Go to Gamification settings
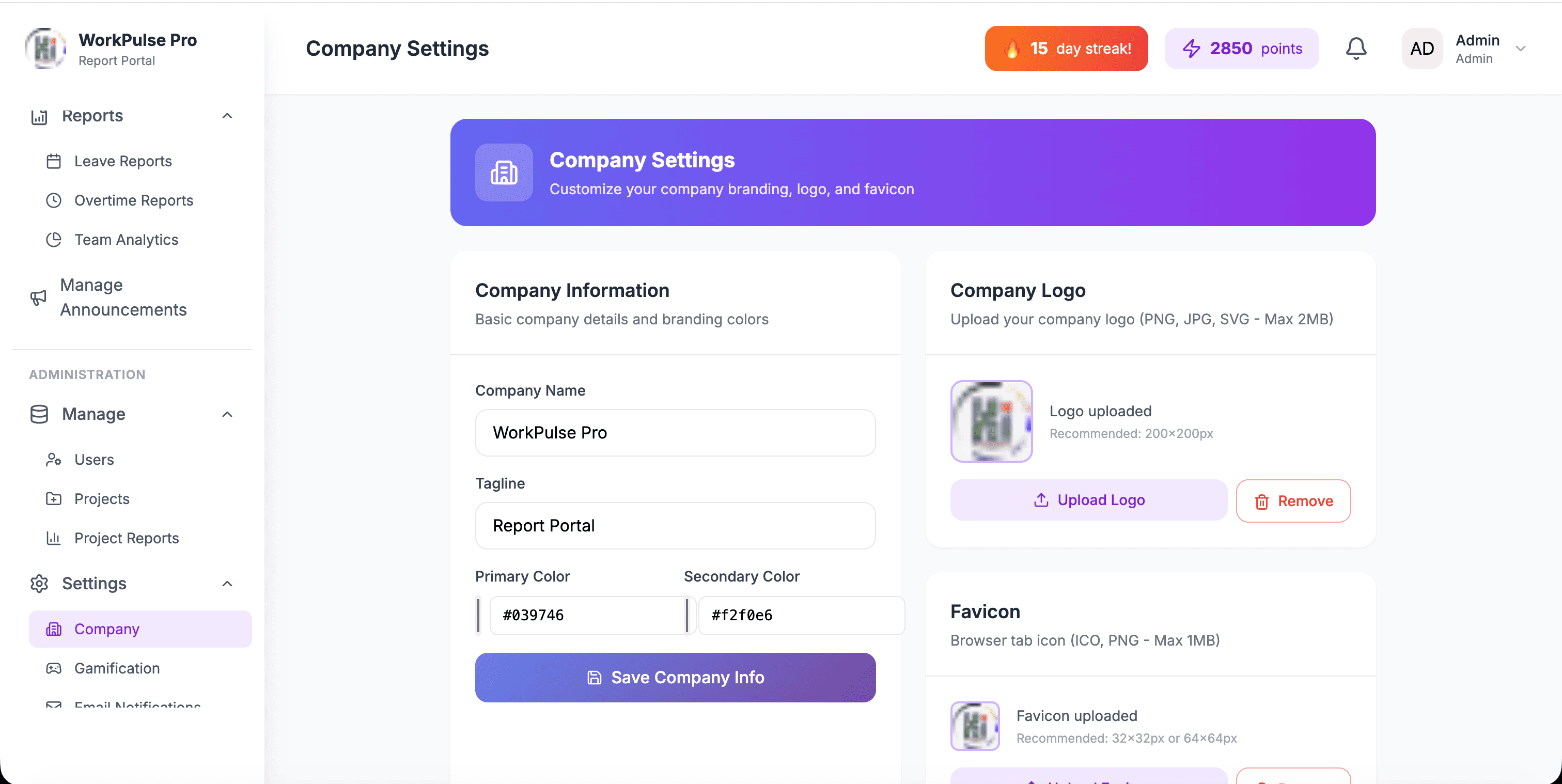Screen dimensions: 1562x784 (x=116, y=668)
